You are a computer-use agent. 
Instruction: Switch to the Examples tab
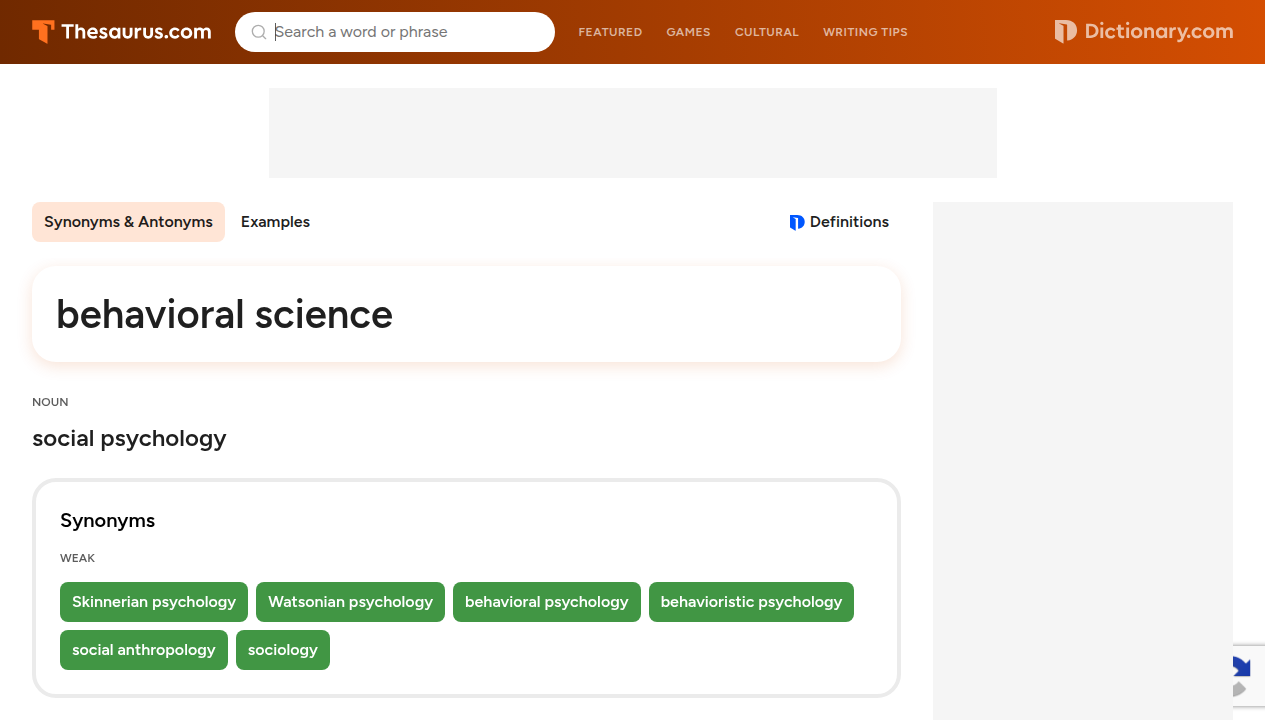click(275, 222)
